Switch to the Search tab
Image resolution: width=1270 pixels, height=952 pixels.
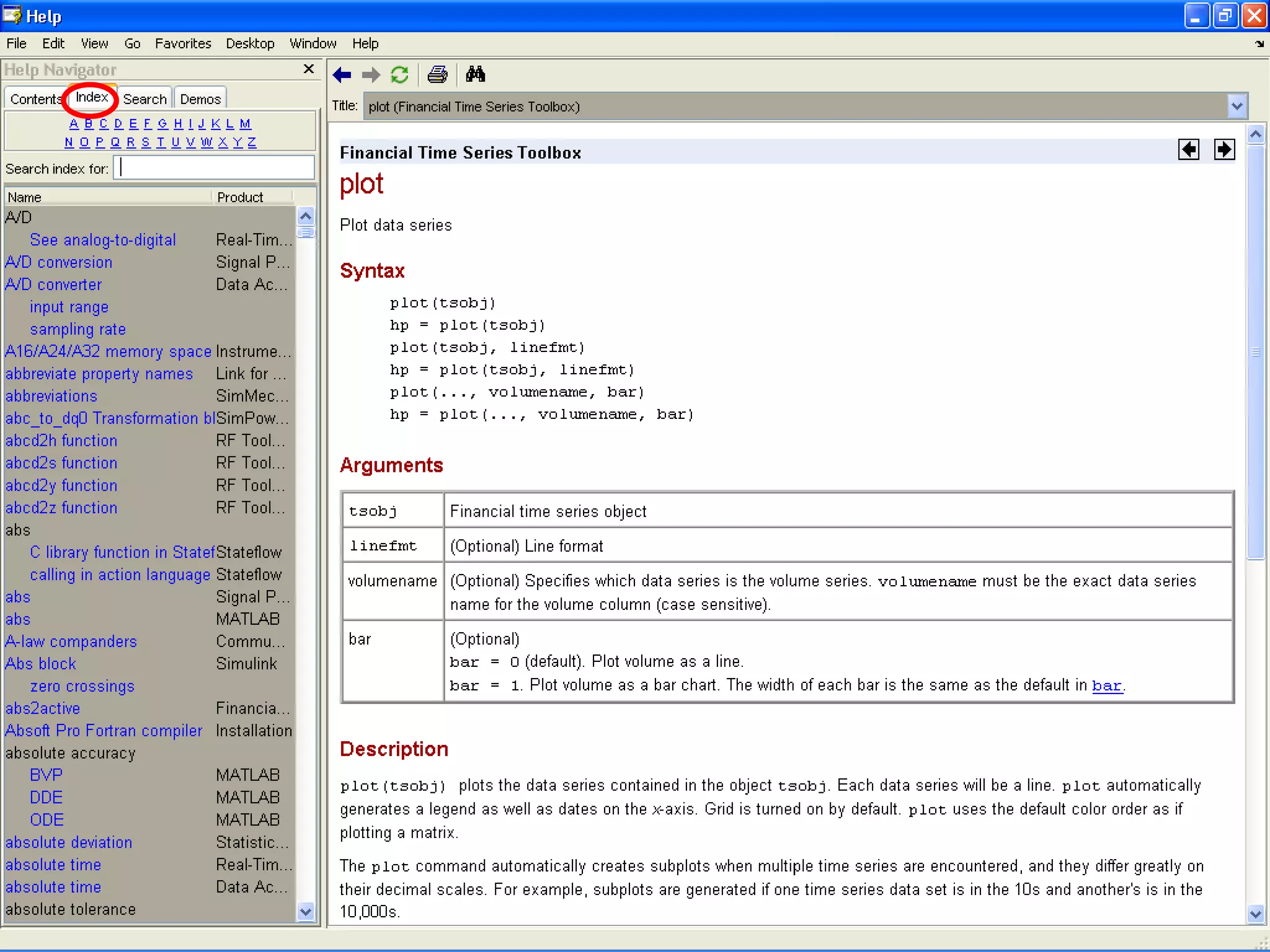(x=144, y=99)
